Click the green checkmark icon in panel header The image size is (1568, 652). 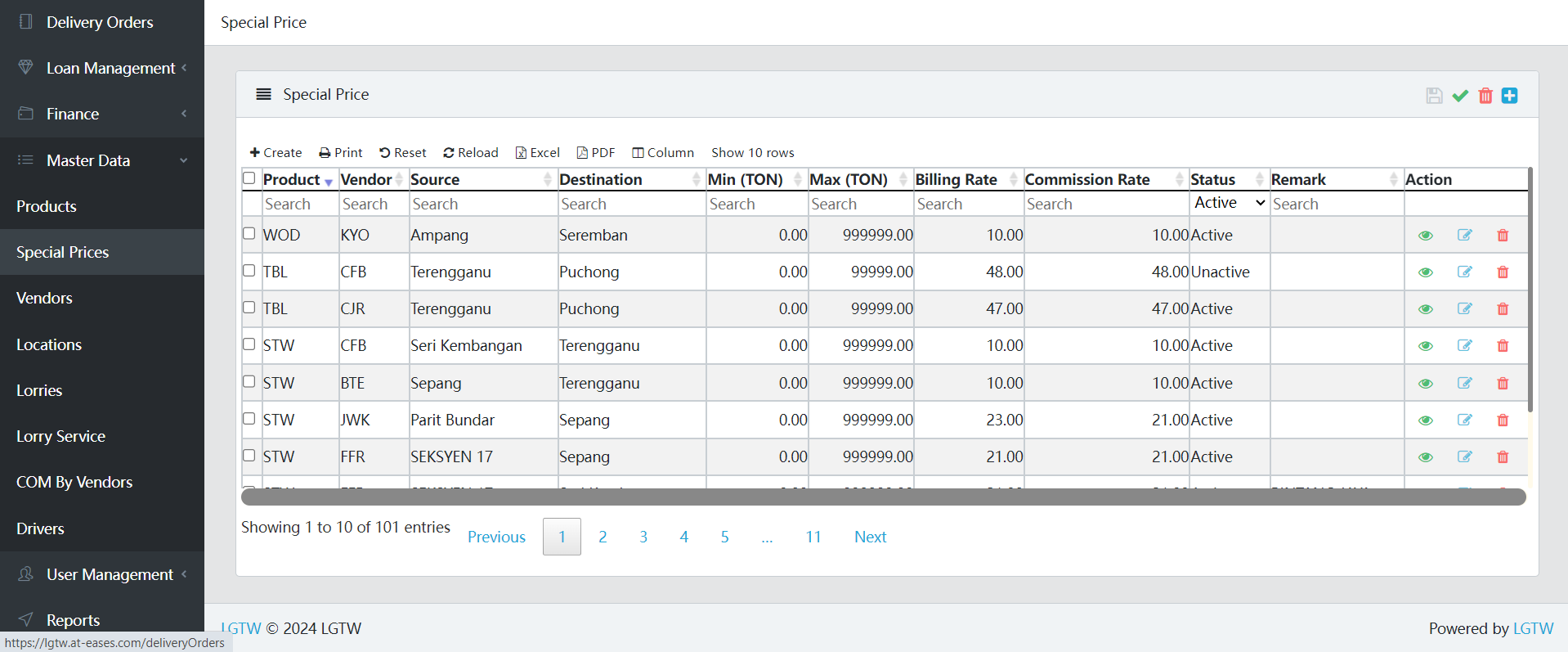[1460, 96]
